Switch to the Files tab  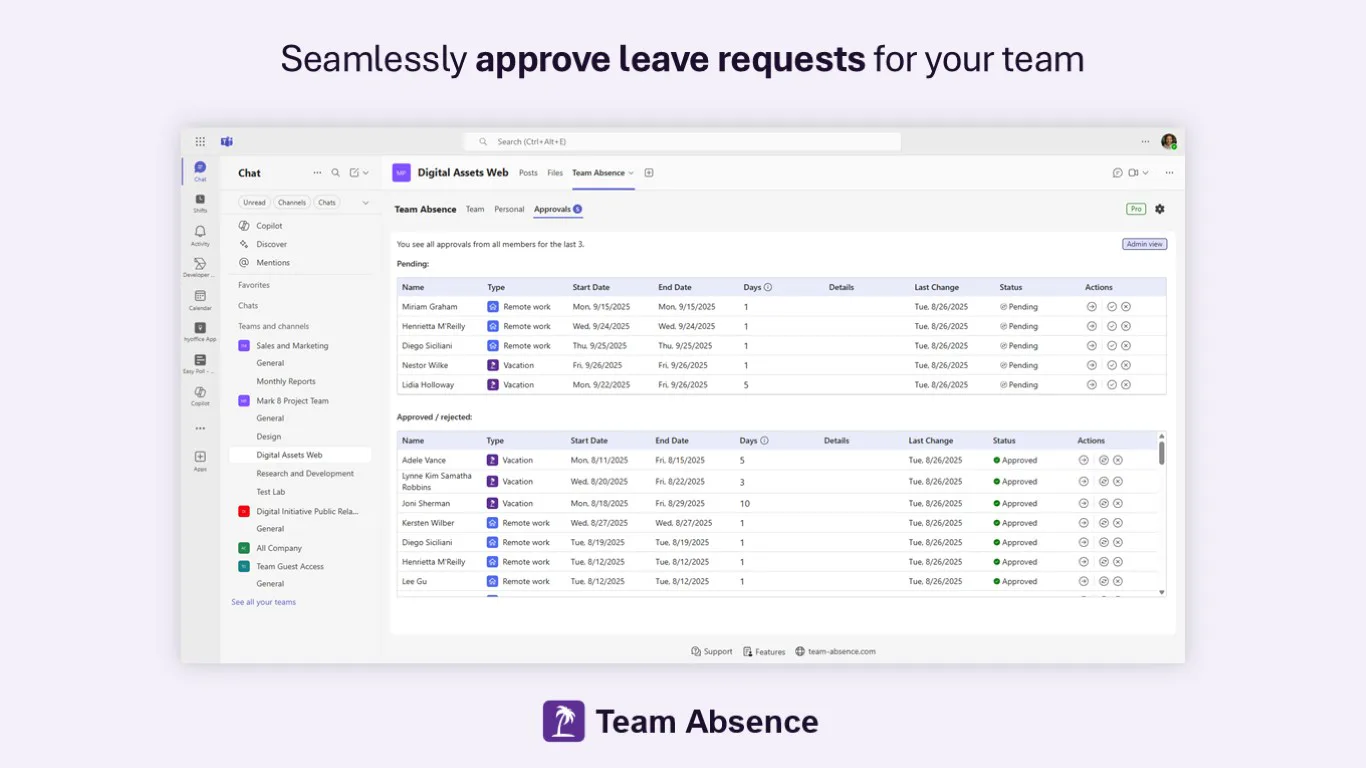point(555,173)
